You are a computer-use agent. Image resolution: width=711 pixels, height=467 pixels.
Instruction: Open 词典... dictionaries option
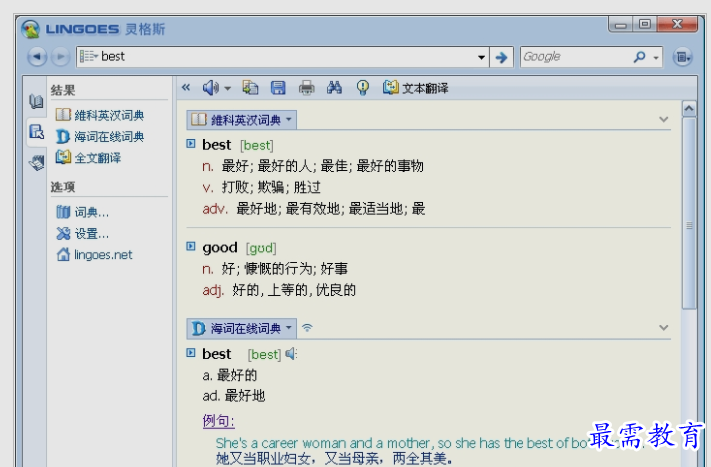point(83,212)
